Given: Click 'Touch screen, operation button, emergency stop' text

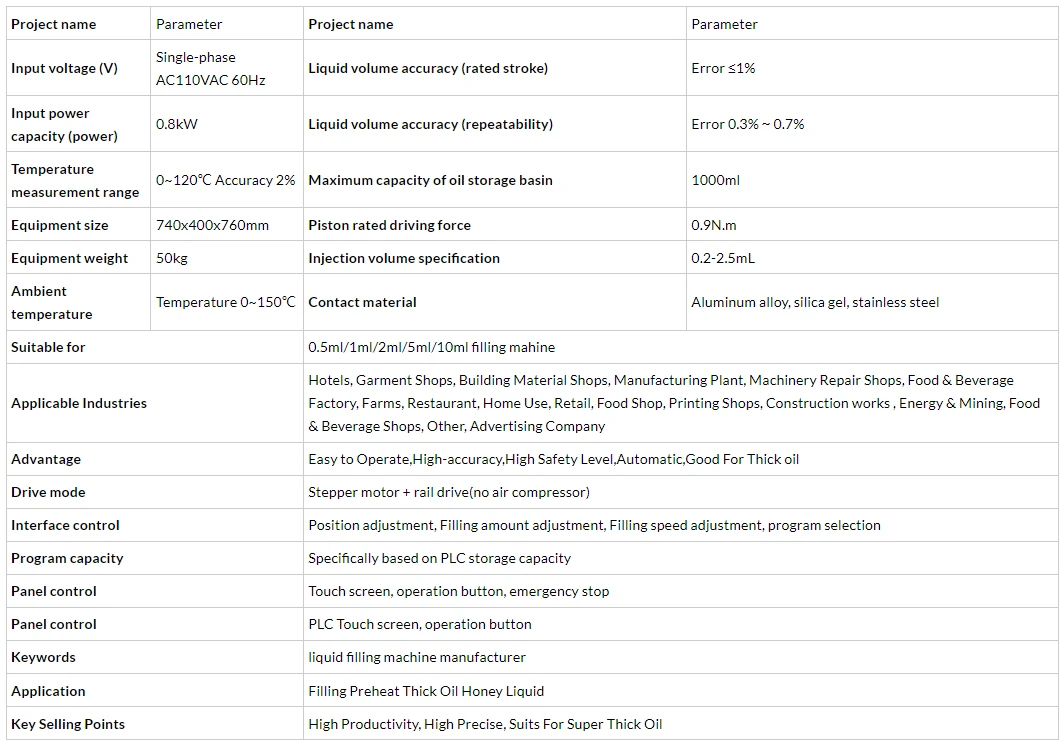Looking at the screenshot, I should [458, 591].
